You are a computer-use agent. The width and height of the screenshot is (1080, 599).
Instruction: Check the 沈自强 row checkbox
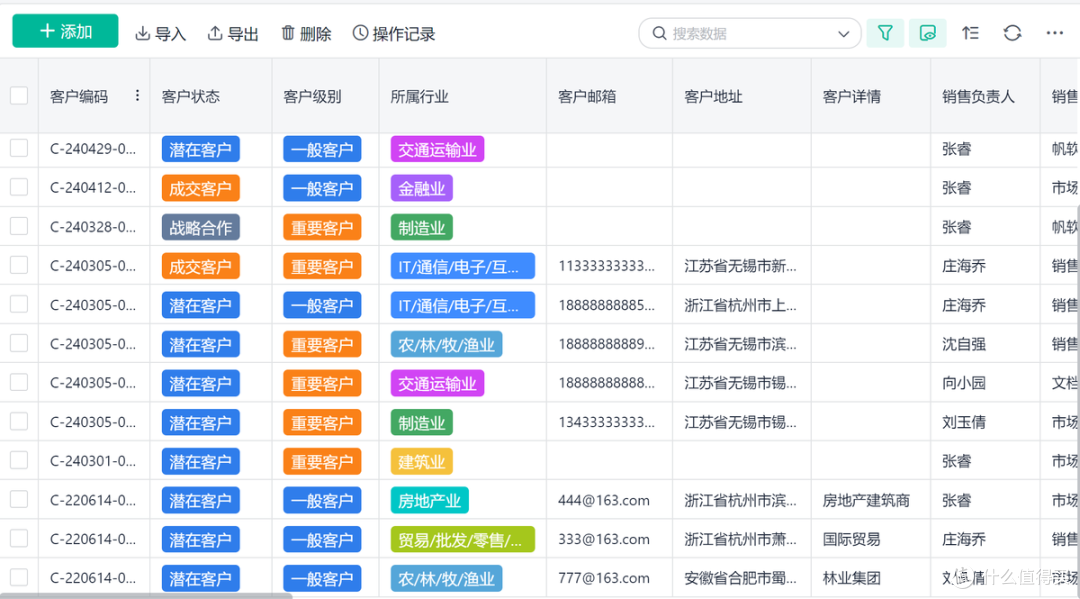tap(19, 343)
